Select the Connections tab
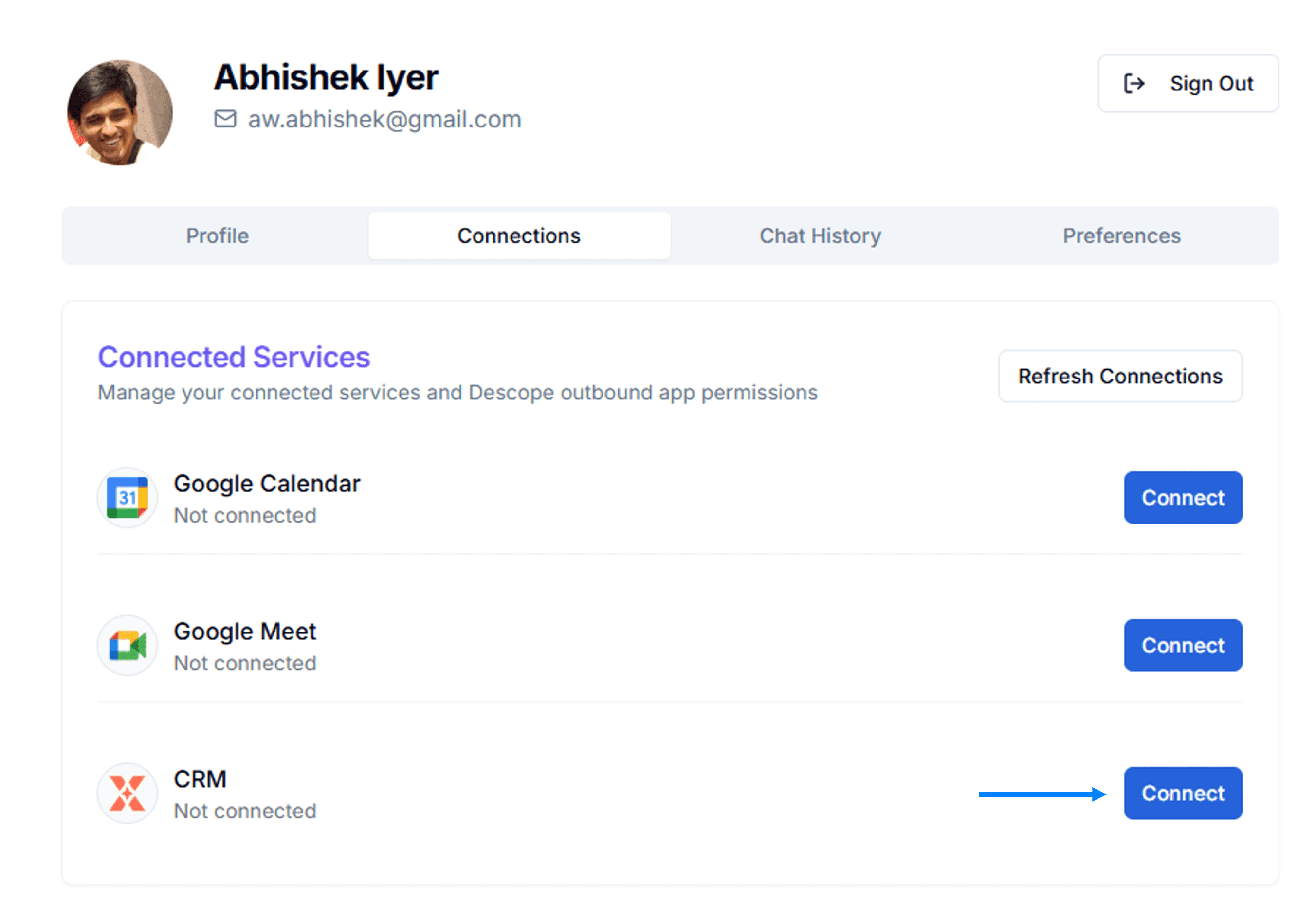Screen dimensions: 1316x903 [519, 235]
